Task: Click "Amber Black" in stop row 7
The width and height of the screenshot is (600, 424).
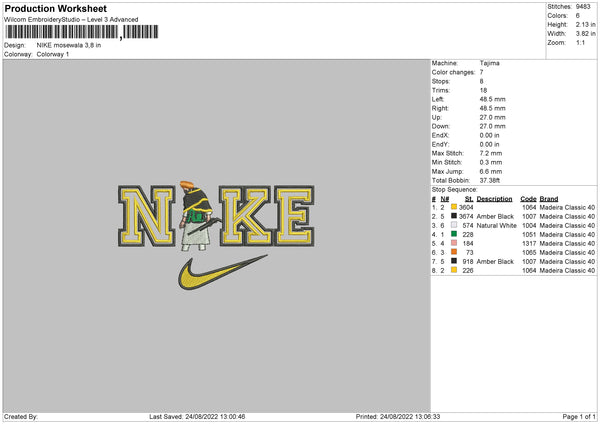Action: coord(495,261)
